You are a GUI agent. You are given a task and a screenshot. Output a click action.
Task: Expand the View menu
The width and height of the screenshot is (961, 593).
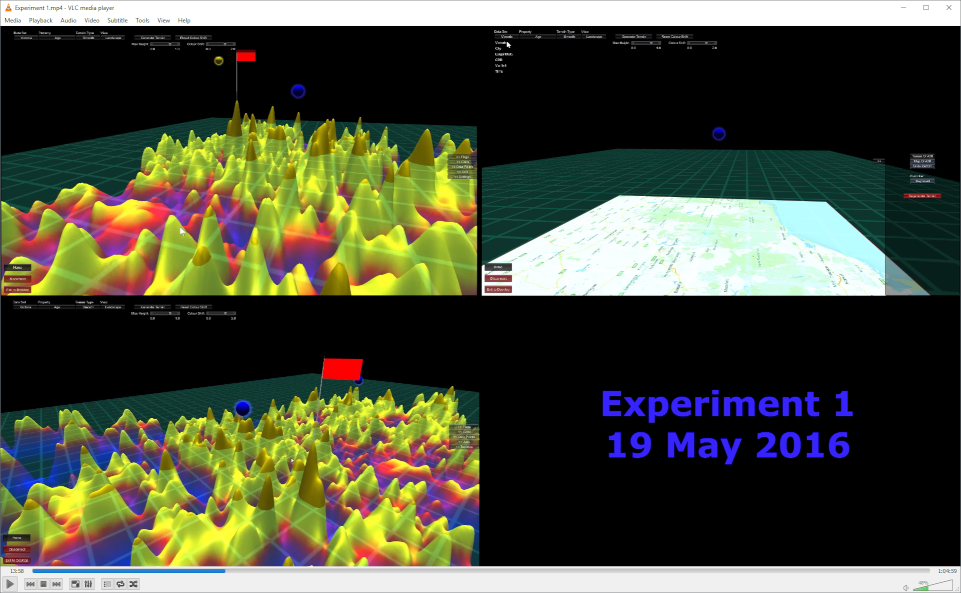[x=163, y=20]
